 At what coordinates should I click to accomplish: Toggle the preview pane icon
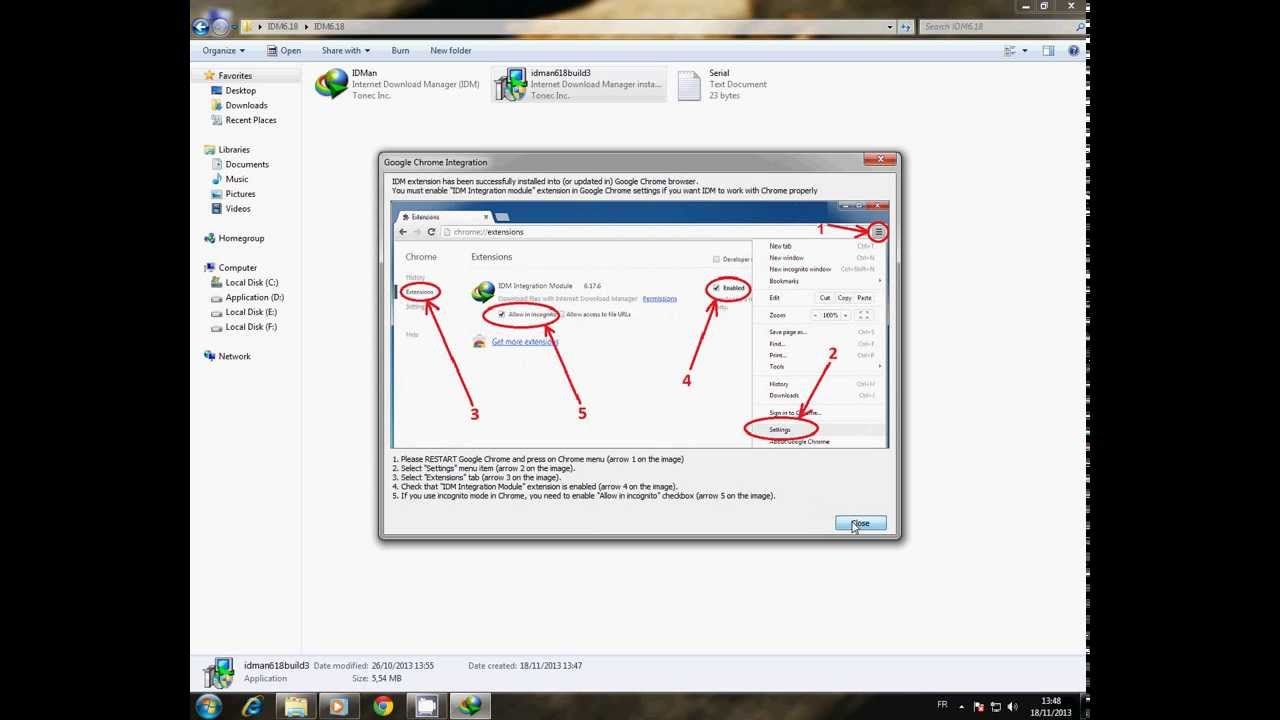(1048, 50)
